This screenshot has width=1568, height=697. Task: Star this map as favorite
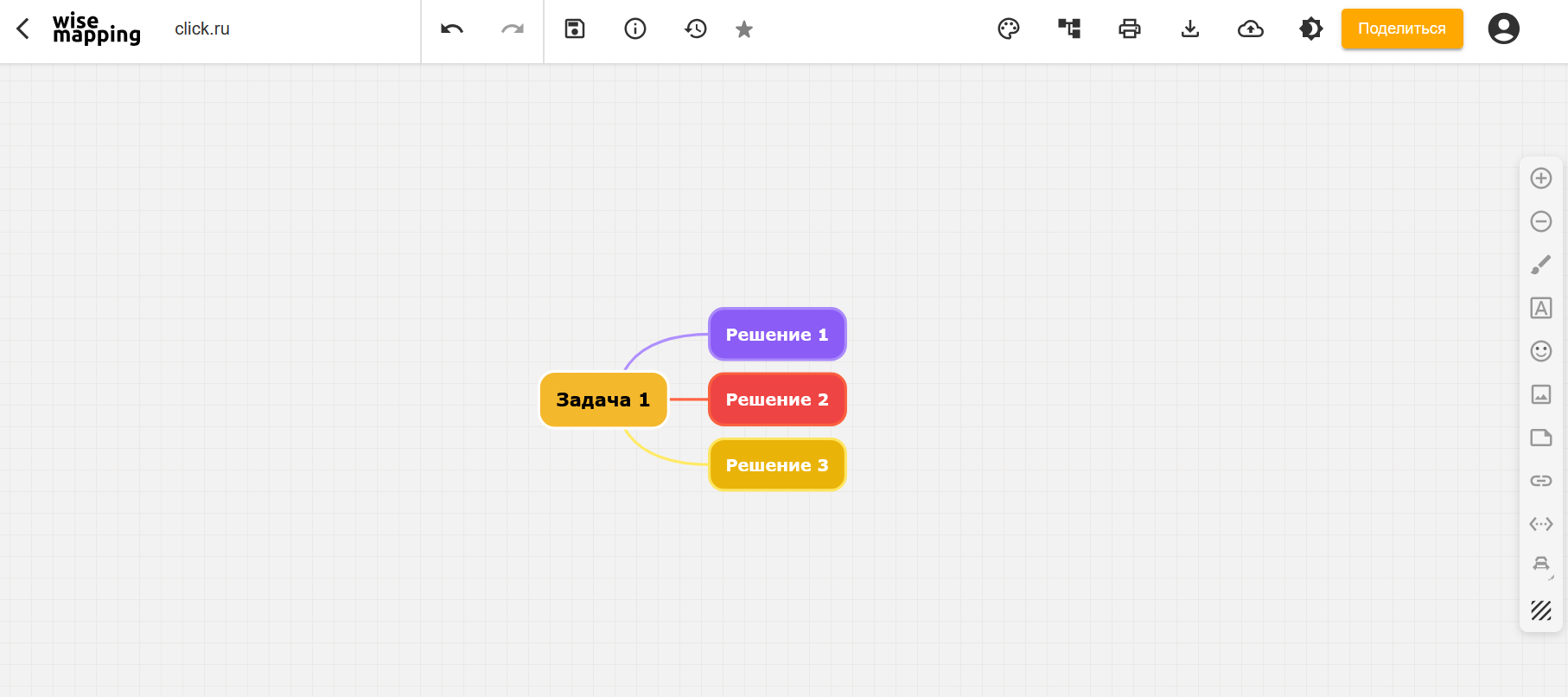pyautogui.click(x=744, y=29)
